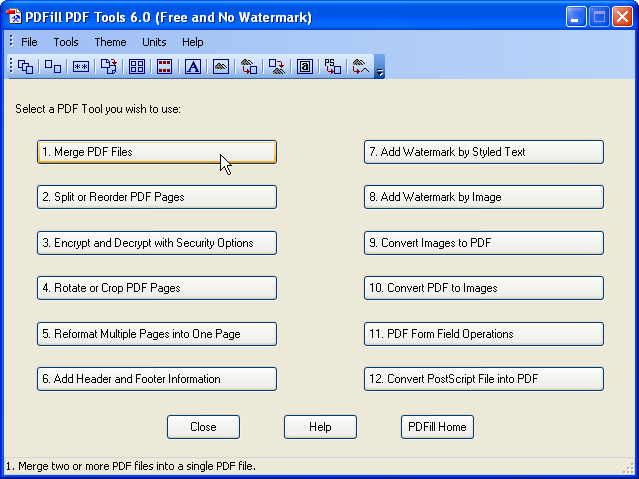Open the Tools menu

[x=66, y=42]
